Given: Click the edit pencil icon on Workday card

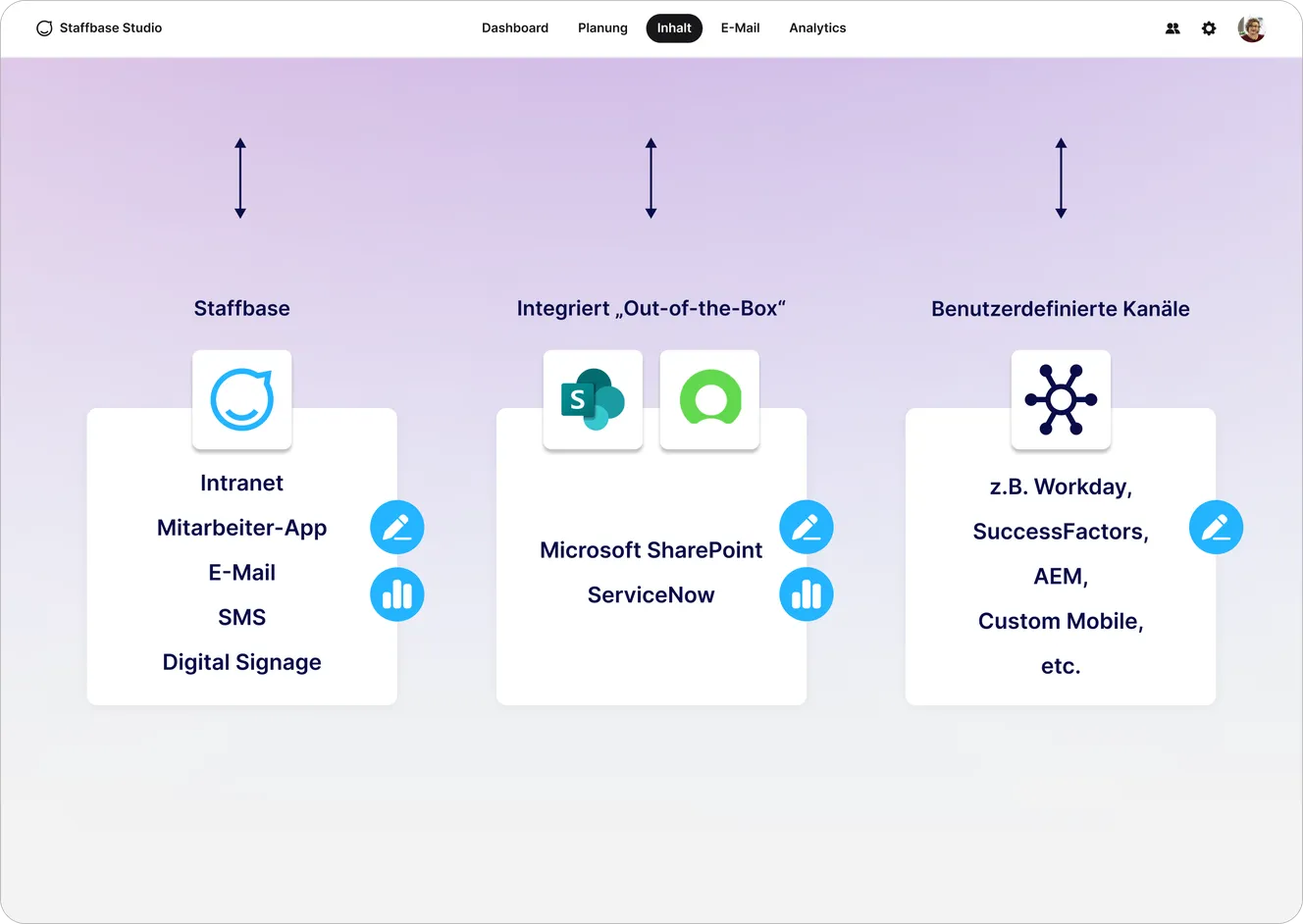Looking at the screenshot, I should point(1216,528).
